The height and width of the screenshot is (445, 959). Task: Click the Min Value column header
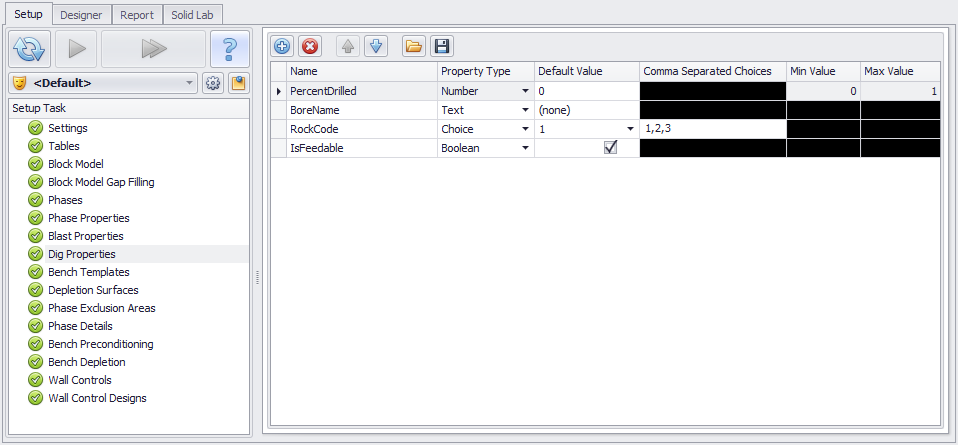point(823,72)
